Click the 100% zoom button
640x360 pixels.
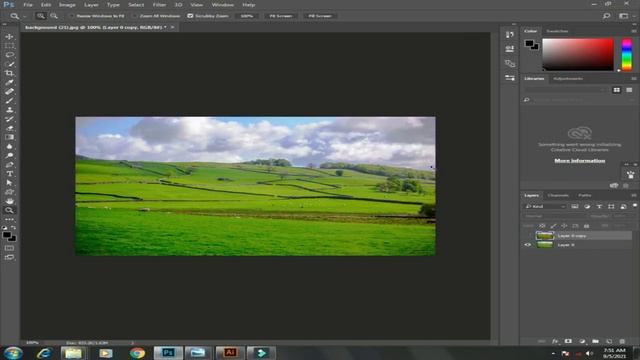coord(247,16)
